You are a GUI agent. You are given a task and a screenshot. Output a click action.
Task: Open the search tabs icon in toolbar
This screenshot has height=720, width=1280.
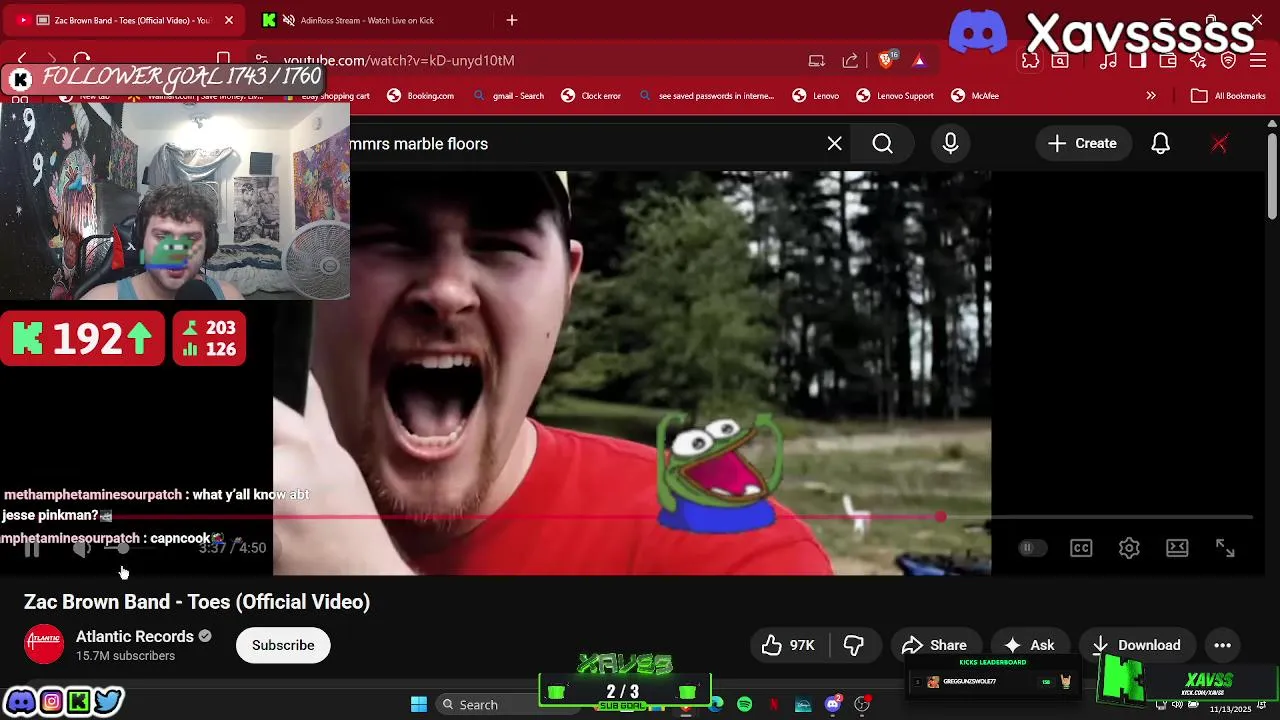tap(1060, 61)
